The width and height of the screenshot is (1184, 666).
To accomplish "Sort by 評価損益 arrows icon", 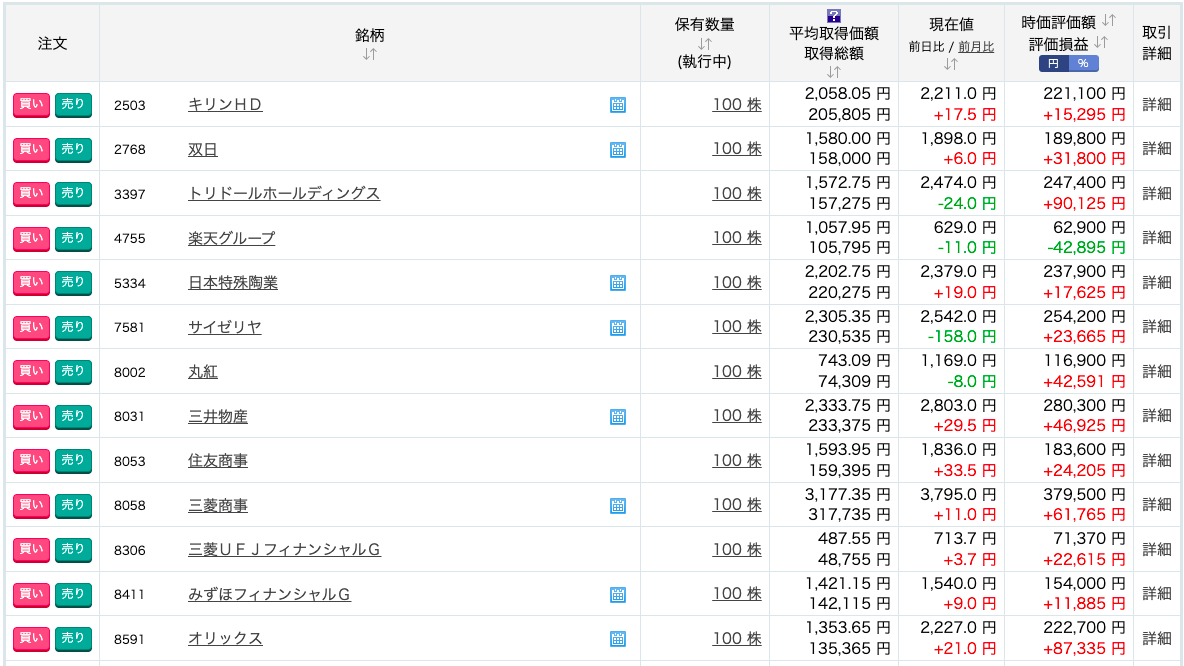I will (1101, 42).
